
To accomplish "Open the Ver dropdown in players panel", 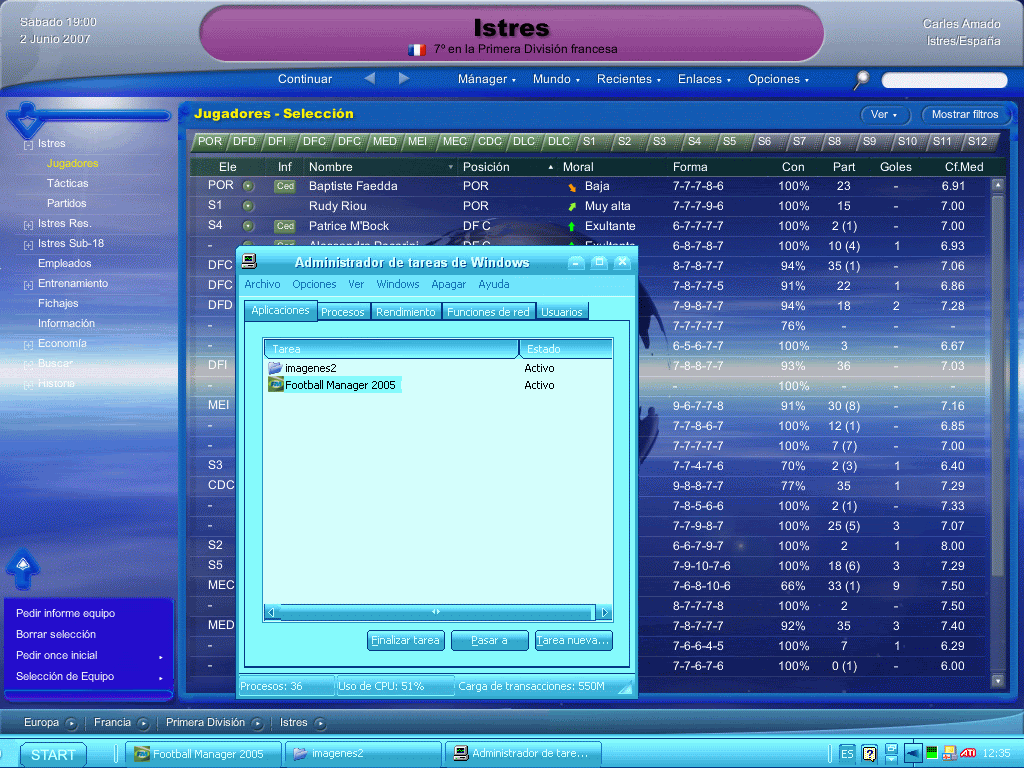I will [884, 114].
